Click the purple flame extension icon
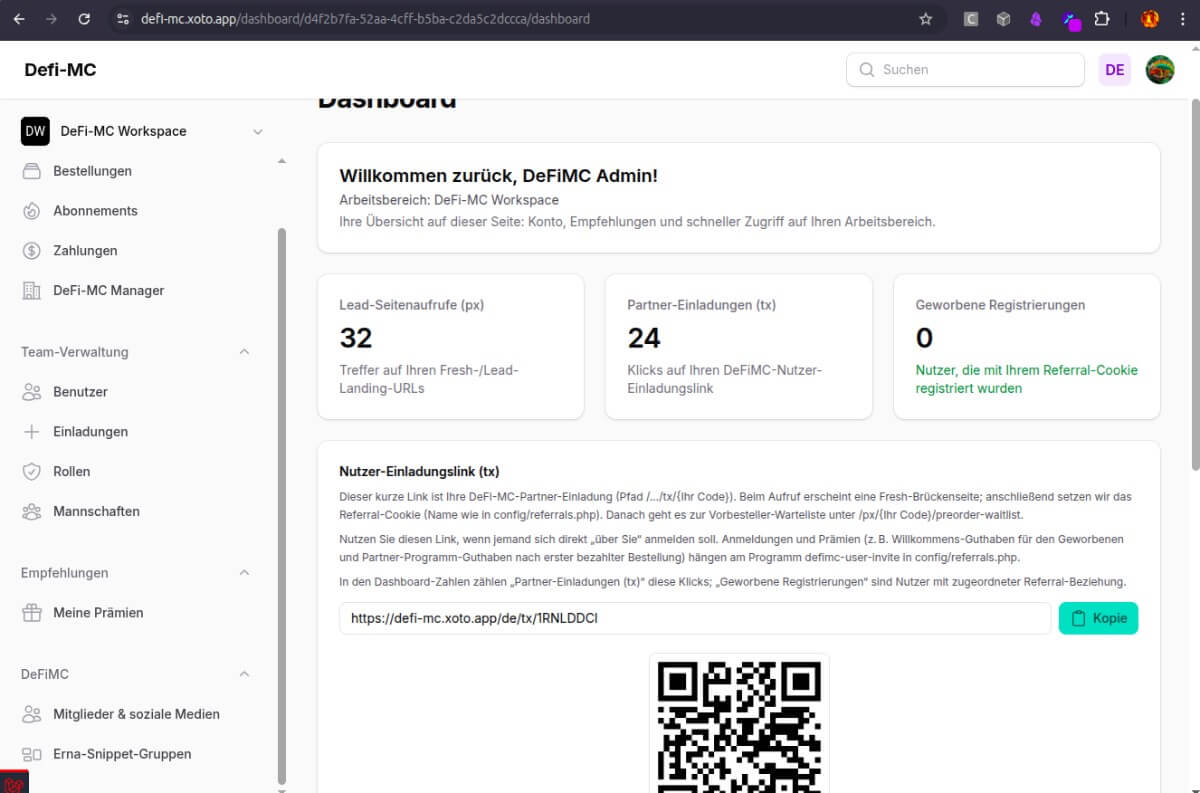 [1035, 19]
